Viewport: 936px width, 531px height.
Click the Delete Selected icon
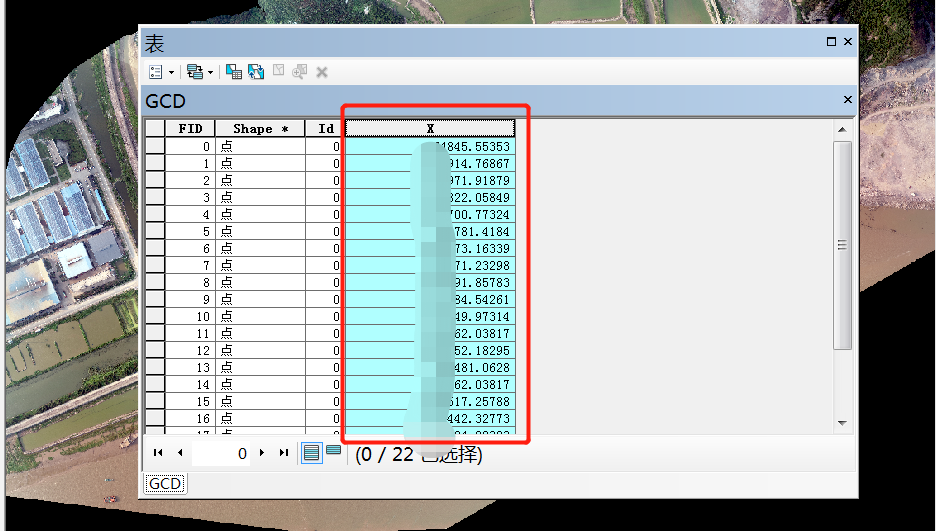[x=322, y=72]
